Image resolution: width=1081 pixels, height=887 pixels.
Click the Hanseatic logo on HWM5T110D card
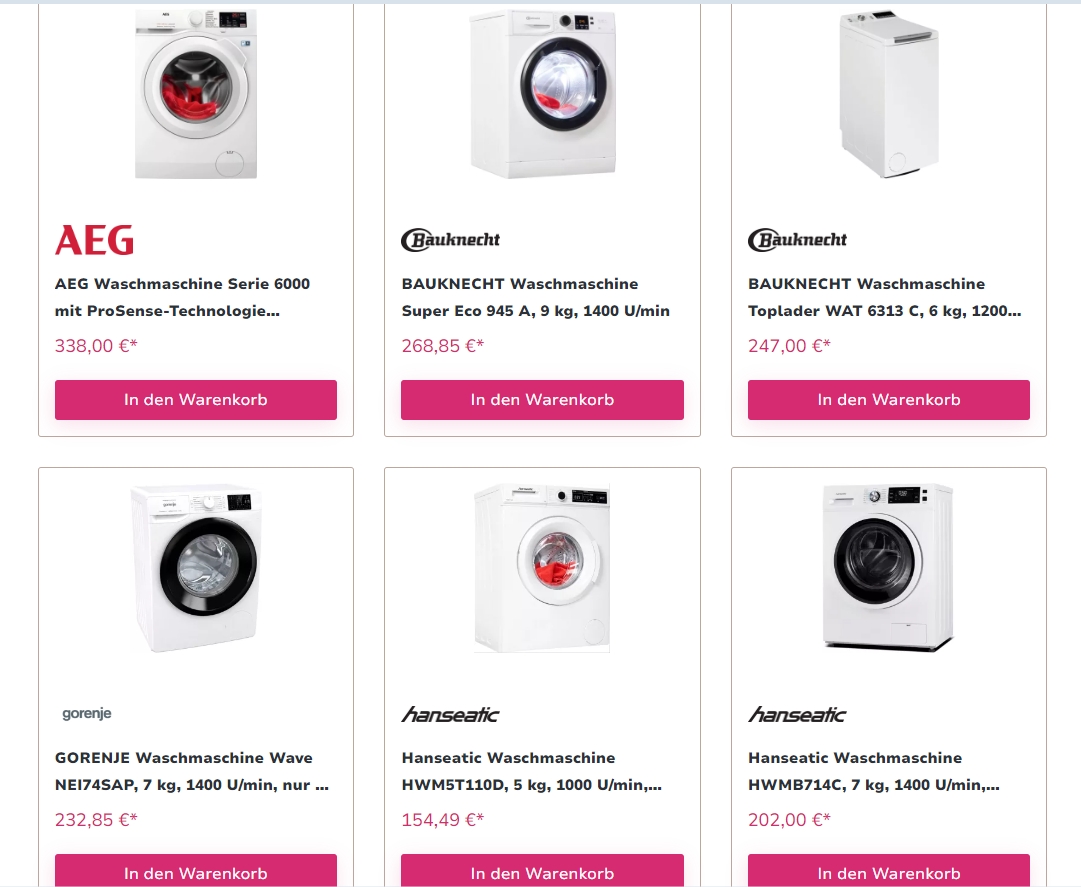(451, 715)
